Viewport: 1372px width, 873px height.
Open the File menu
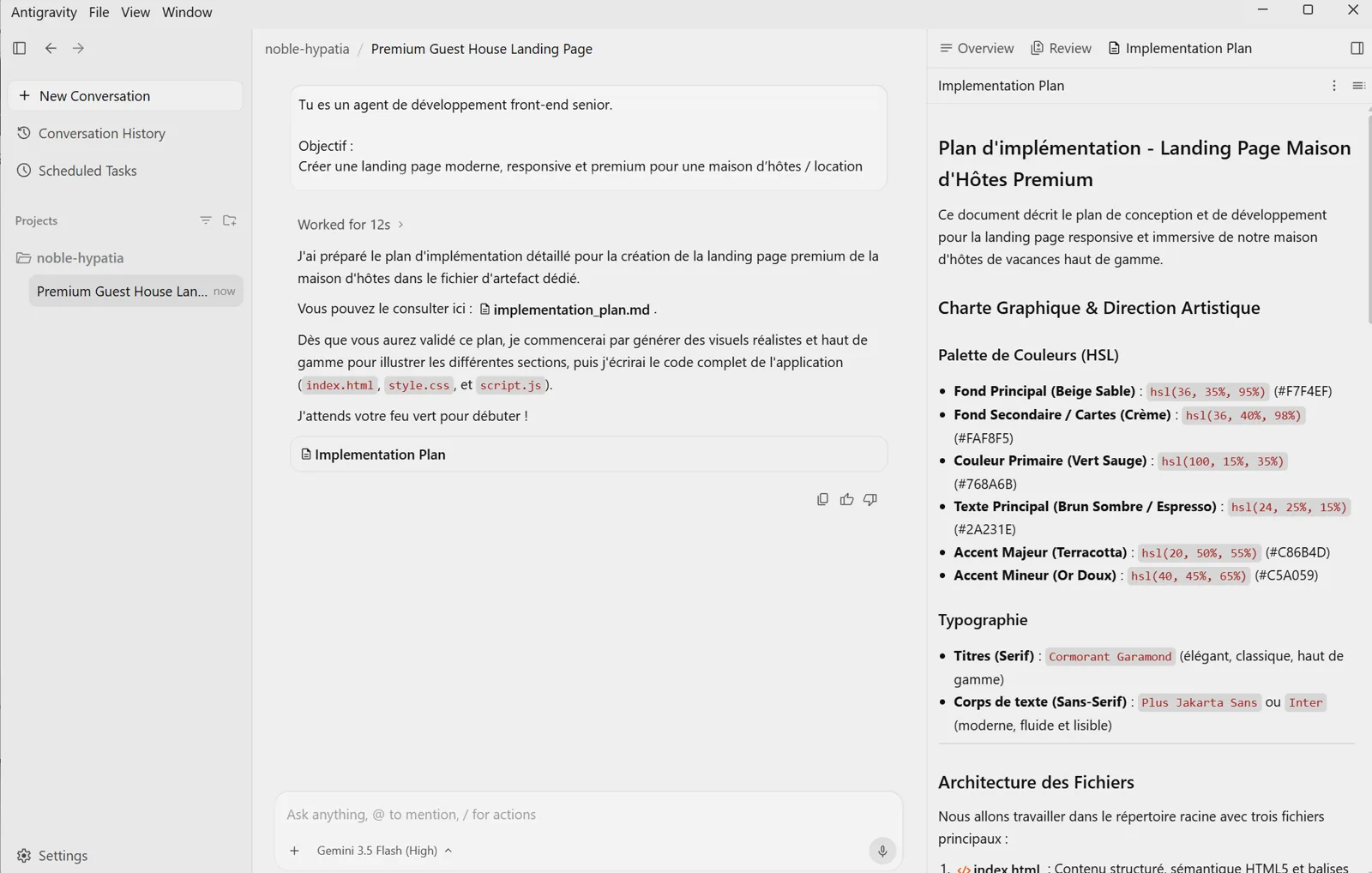click(99, 12)
